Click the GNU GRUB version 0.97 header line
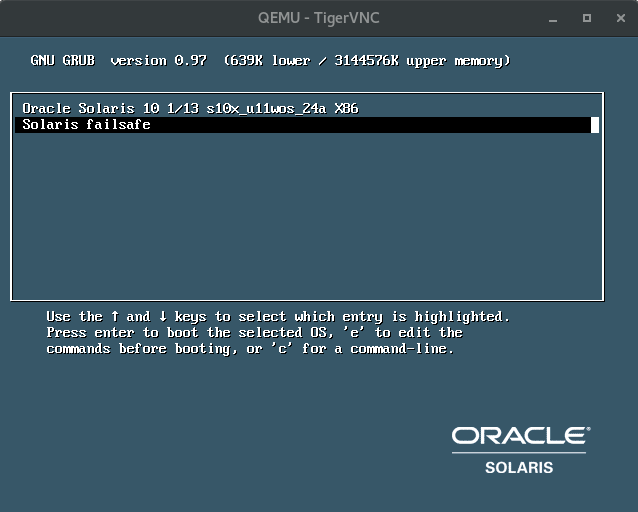638x512 pixels. pos(270,61)
